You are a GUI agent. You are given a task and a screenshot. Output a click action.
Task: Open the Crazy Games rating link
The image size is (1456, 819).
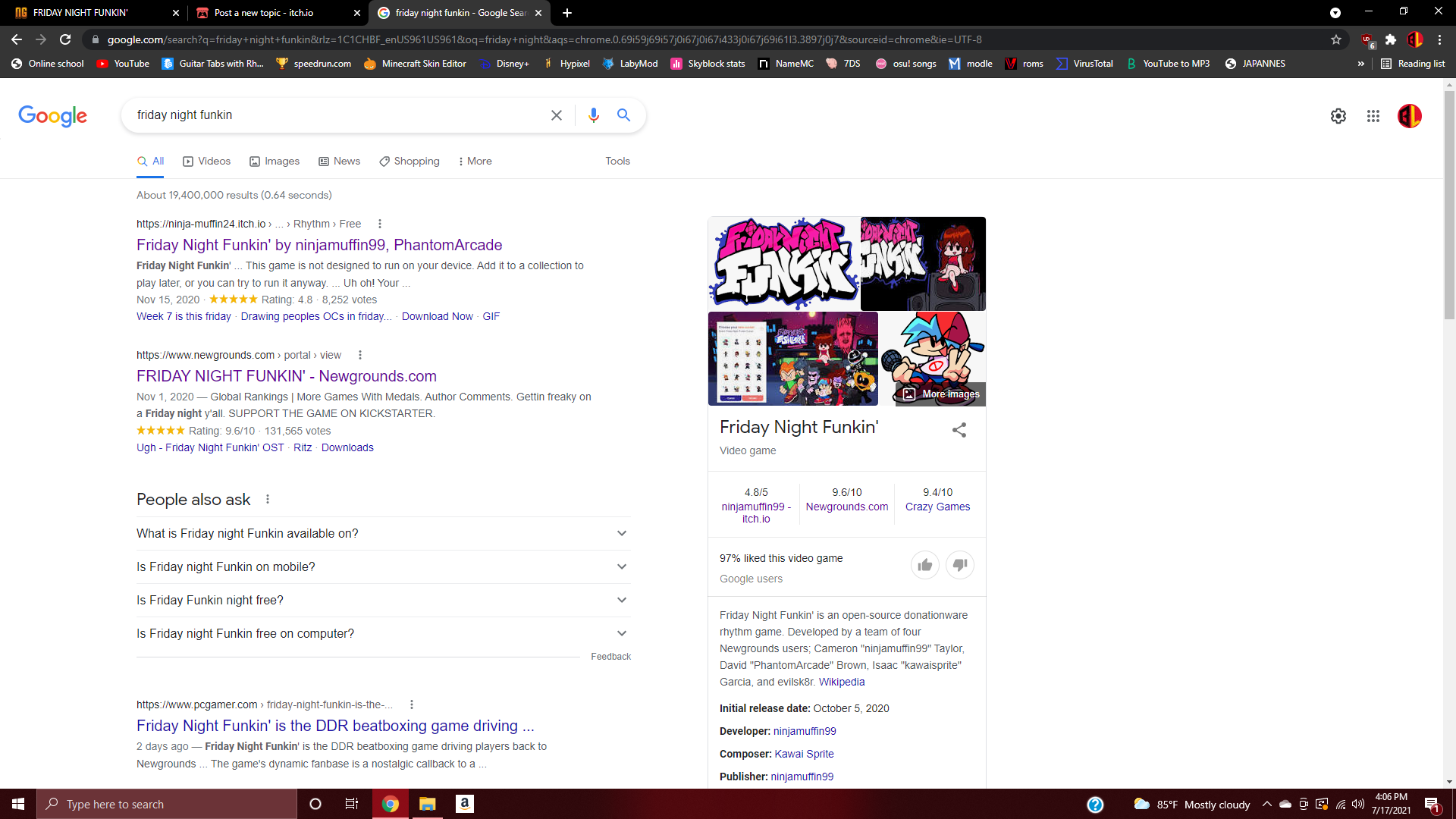point(937,507)
